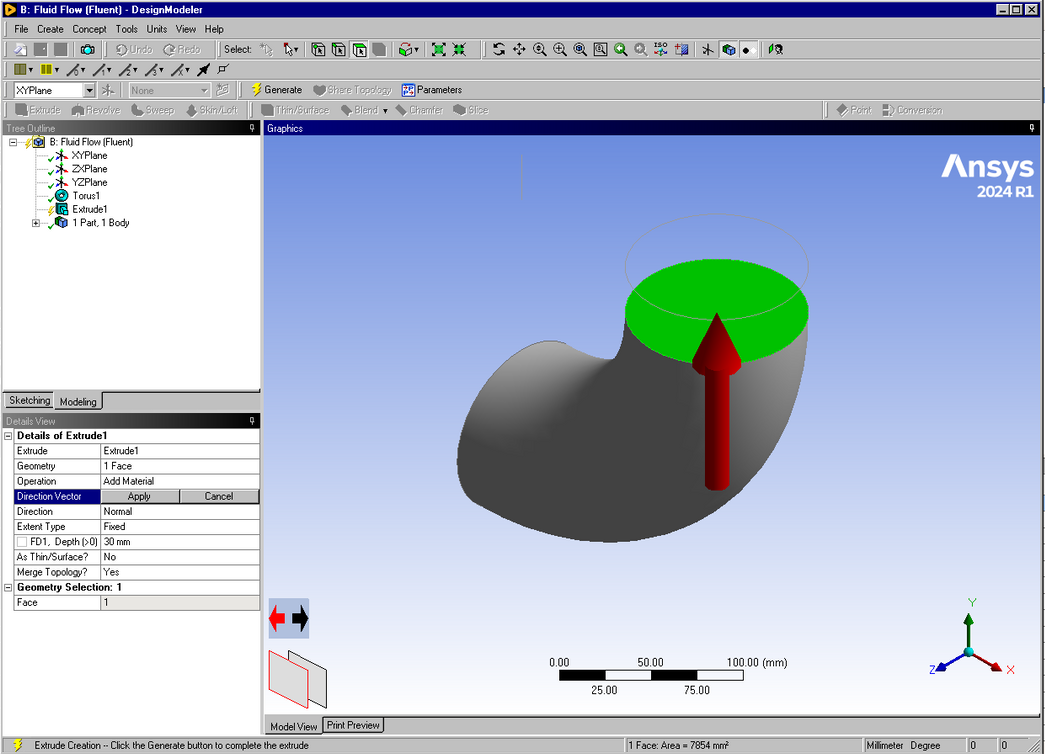Open the XYPlane active plane dropdown
The height and width of the screenshot is (754, 1045).
[88, 90]
